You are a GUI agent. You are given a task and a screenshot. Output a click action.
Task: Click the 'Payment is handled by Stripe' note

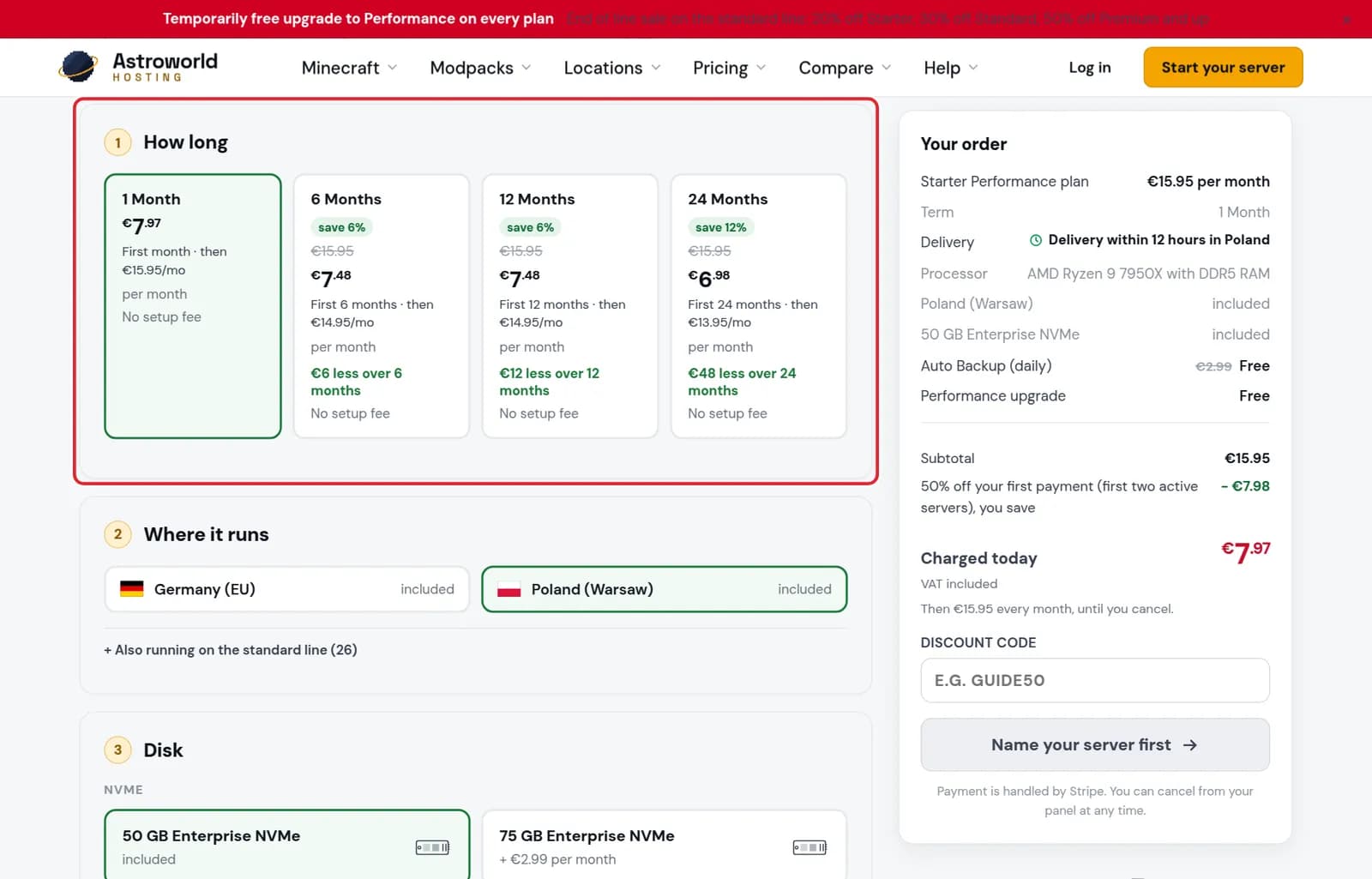click(1095, 801)
